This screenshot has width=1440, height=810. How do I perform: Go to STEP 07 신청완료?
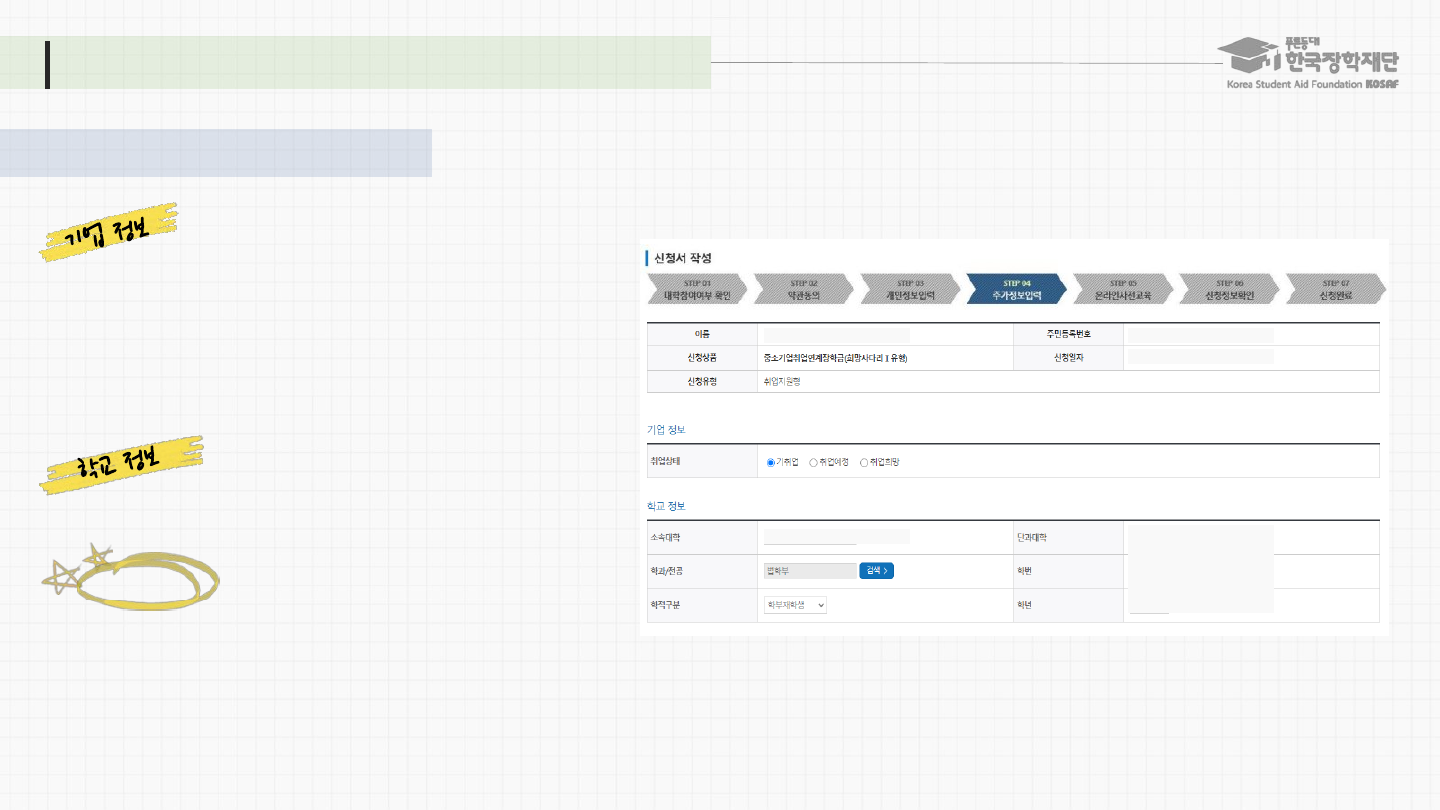1335,289
